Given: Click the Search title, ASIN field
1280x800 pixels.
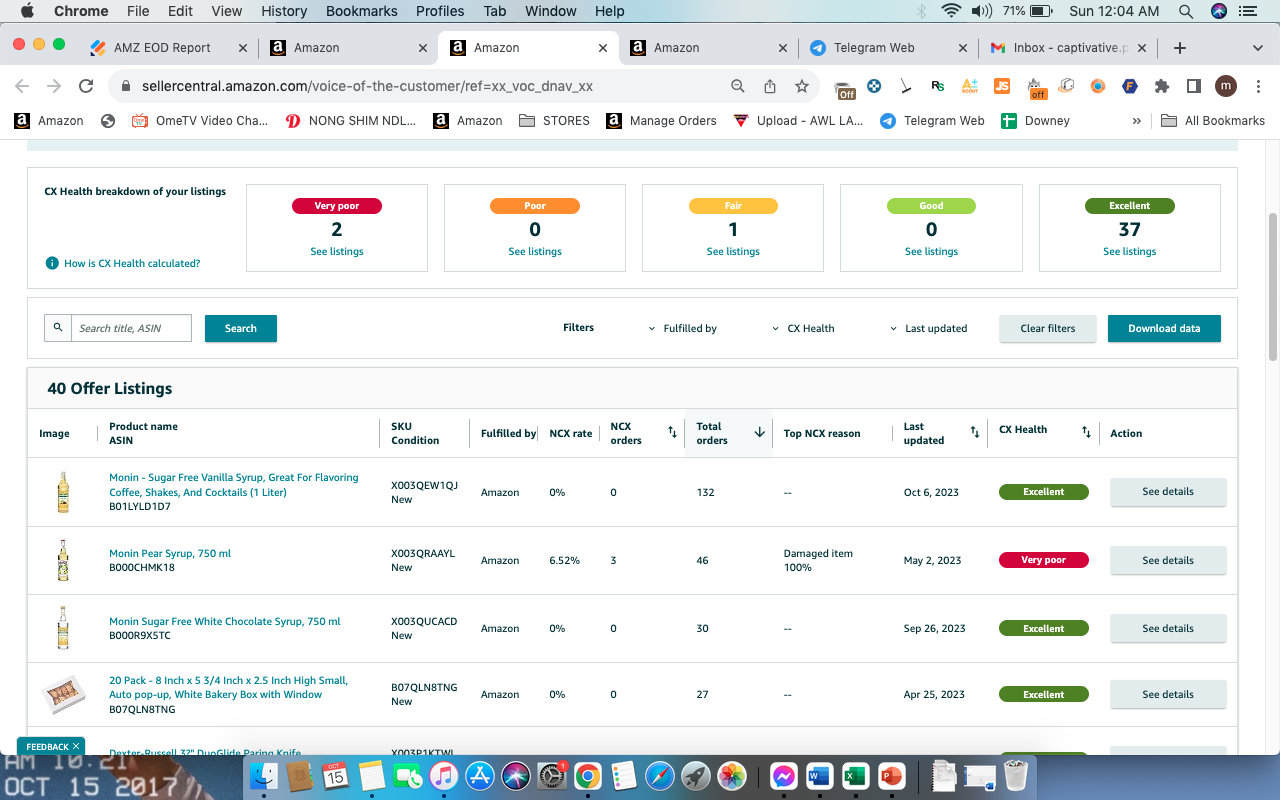Looking at the screenshot, I should pyautogui.click(x=131, y=328).
